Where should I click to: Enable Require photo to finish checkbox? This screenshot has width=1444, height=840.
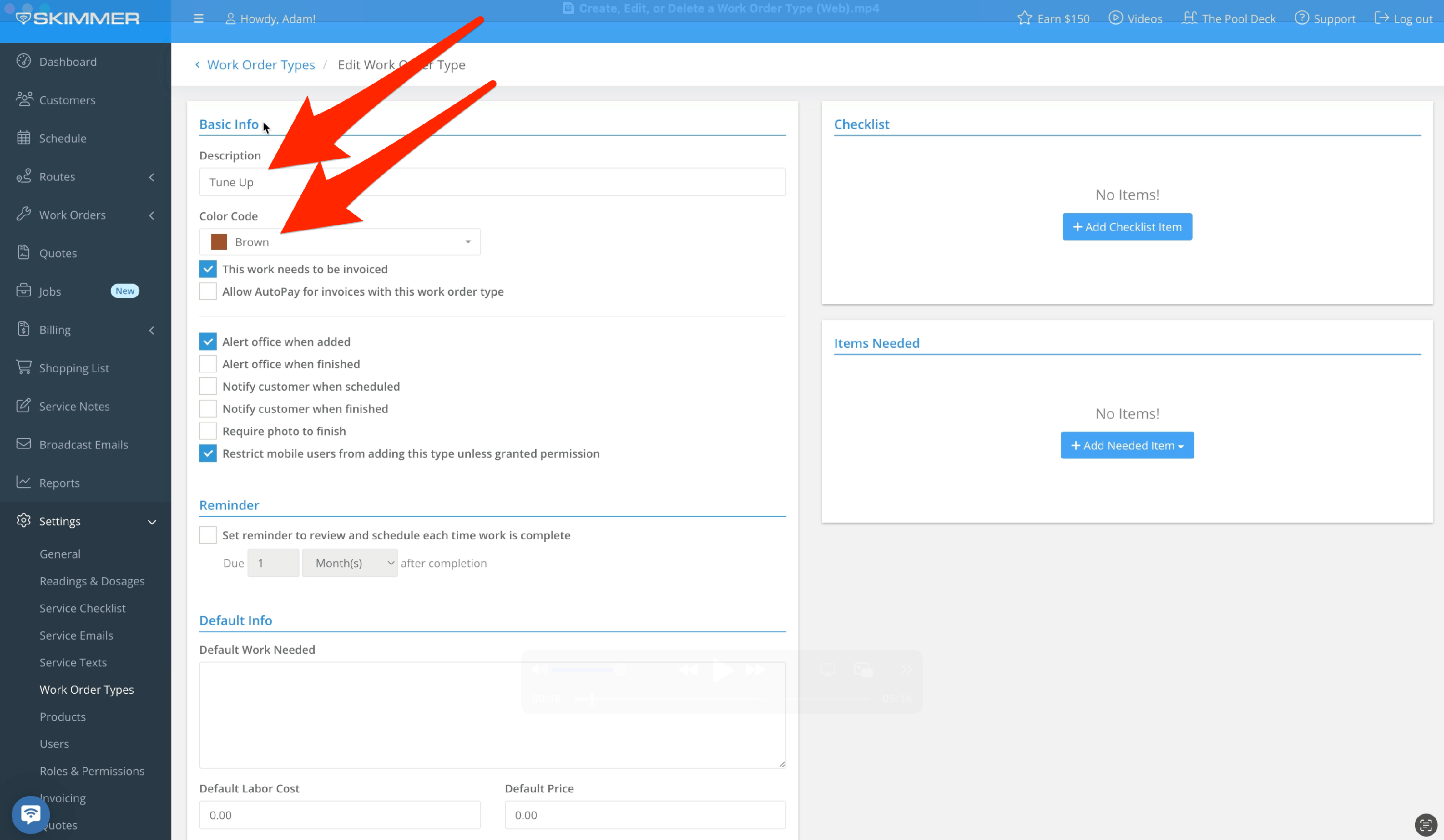[x=207, y=431]
